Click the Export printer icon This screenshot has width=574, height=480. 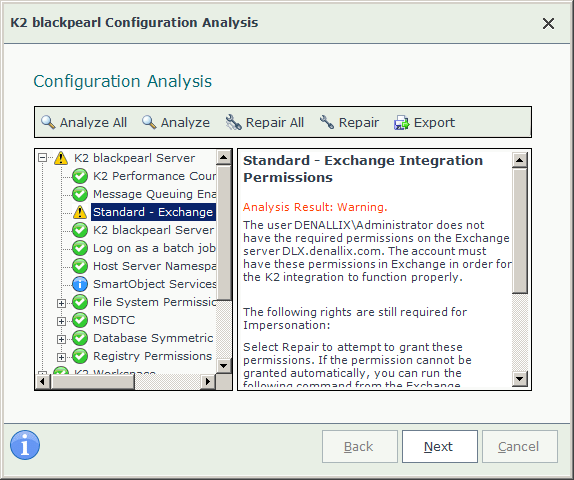pos(402,123)
